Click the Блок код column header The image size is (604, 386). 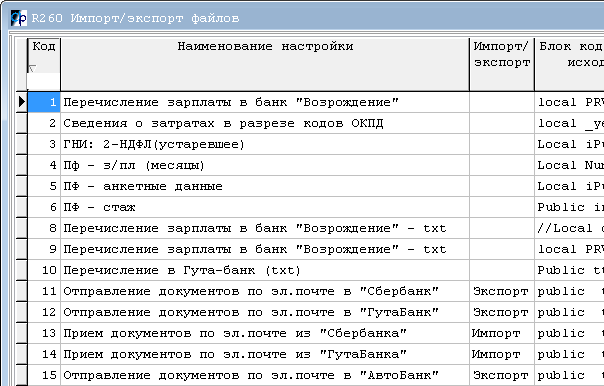[x=570, y=65]
